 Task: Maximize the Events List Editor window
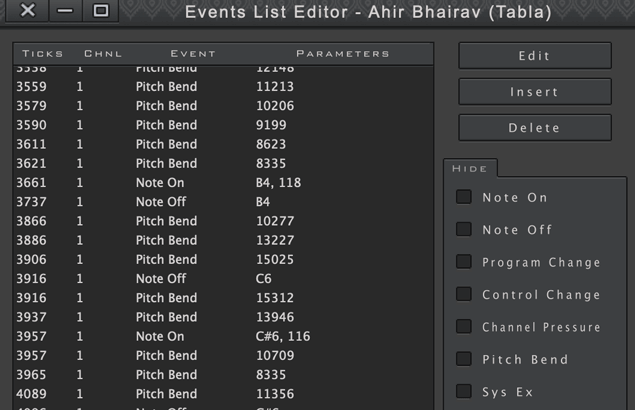[100, 10]
